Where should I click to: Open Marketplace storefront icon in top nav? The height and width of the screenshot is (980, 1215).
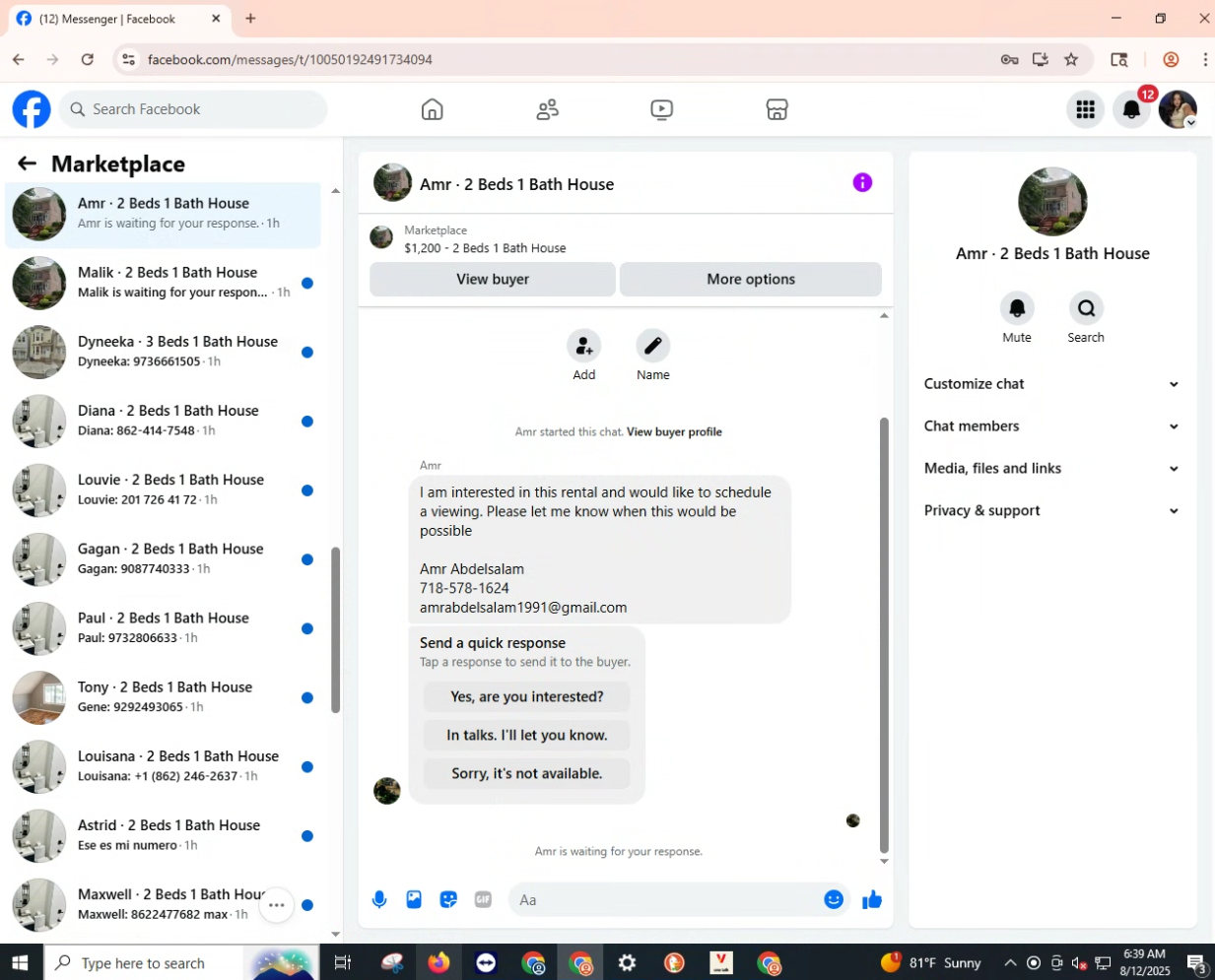coord(777,109)
